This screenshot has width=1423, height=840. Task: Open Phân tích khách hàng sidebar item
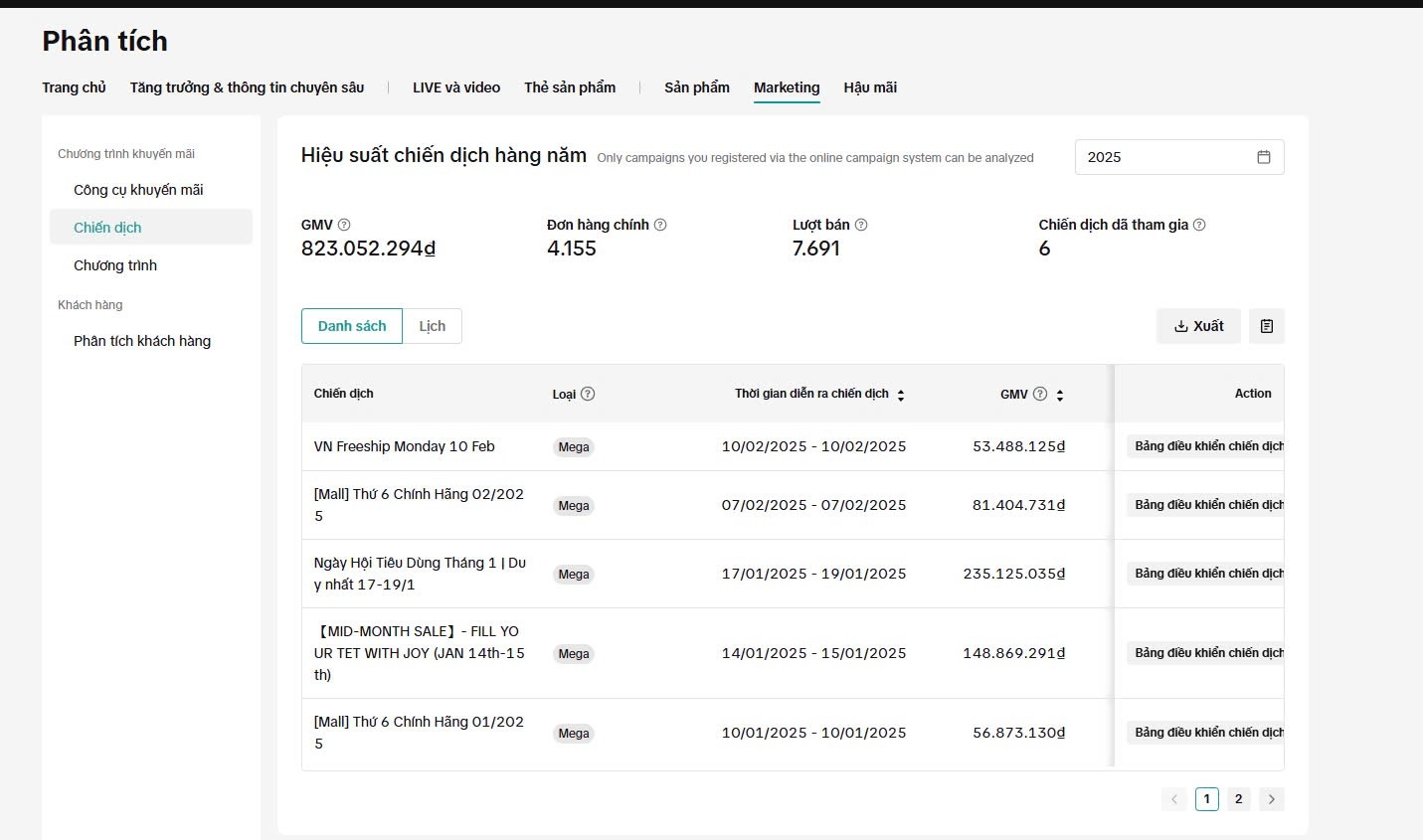[x=142, y=341]
